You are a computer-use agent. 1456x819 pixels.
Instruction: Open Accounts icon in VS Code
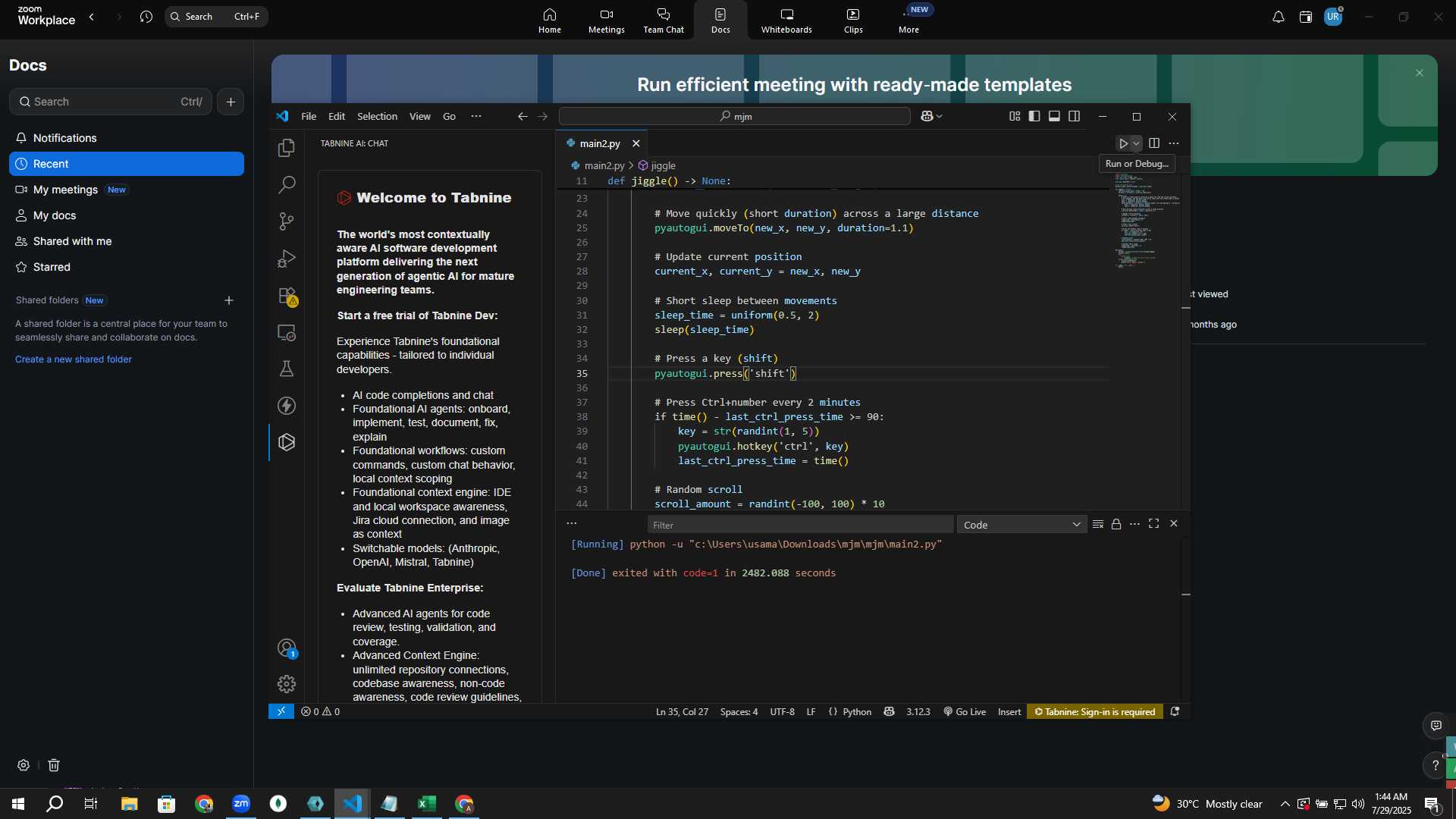tap(287, 648)
